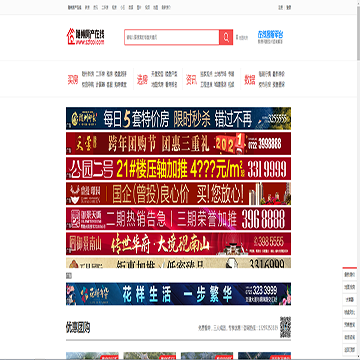Image resolution: width=360 pixels, height=360 pixels.
Task: Focus the search box in the header
Action: (172, 37)
